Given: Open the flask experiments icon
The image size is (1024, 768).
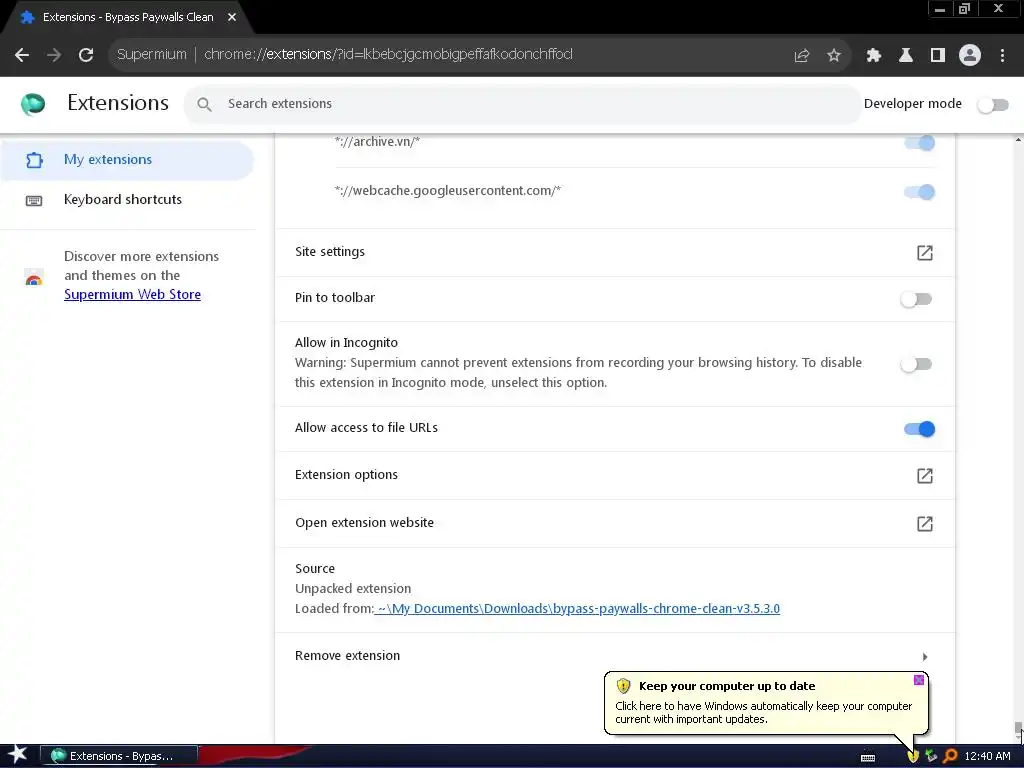Looking at the screenshot, I should tap(906, 56).
